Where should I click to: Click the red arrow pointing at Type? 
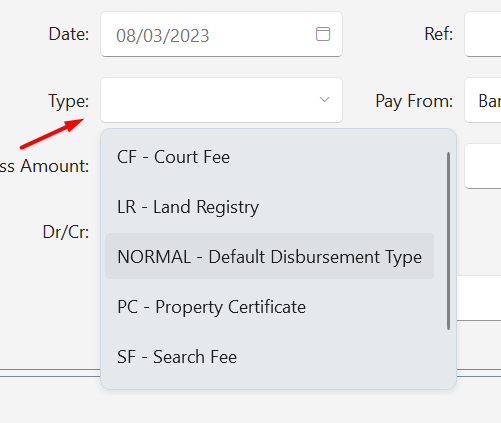pos(52,133)
